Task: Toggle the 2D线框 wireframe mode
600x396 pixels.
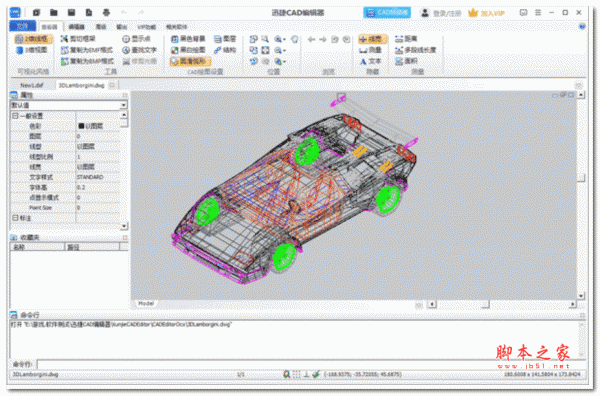Action: [33, 39]
